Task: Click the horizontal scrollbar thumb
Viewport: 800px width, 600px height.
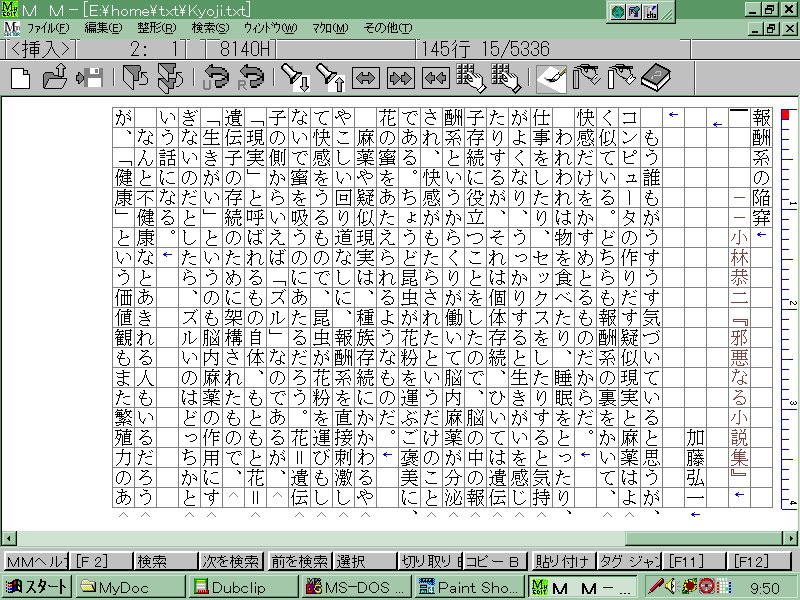Action: coord(704,538)
